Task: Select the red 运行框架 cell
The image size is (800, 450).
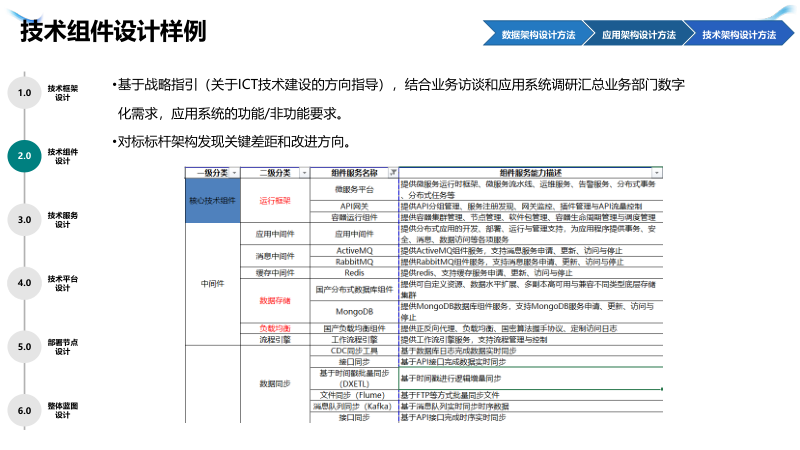Action: 275,201
